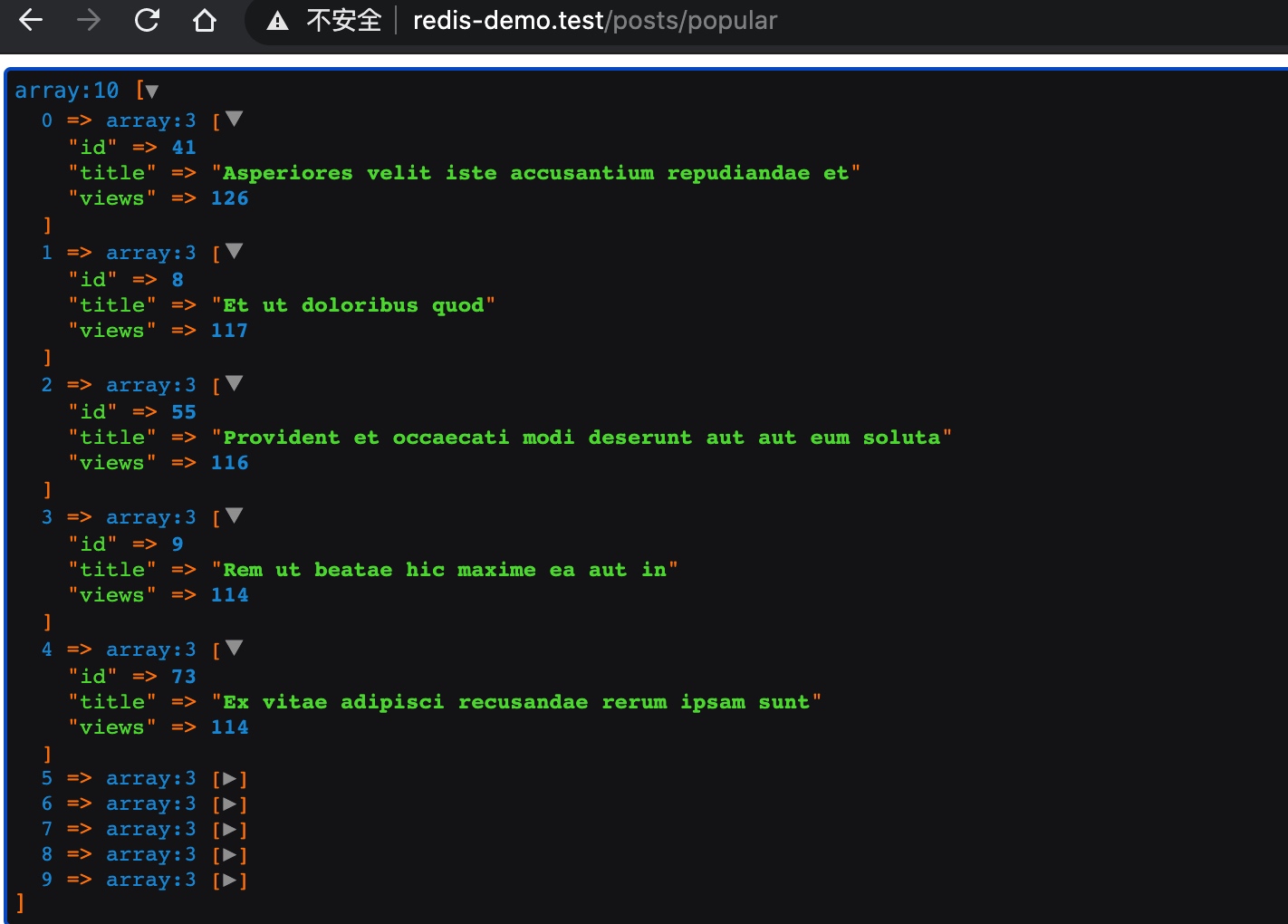This screenshot has height=924, width=1288.
Task: Collapse the root array:10 dump
Action: tap(151, 91)
